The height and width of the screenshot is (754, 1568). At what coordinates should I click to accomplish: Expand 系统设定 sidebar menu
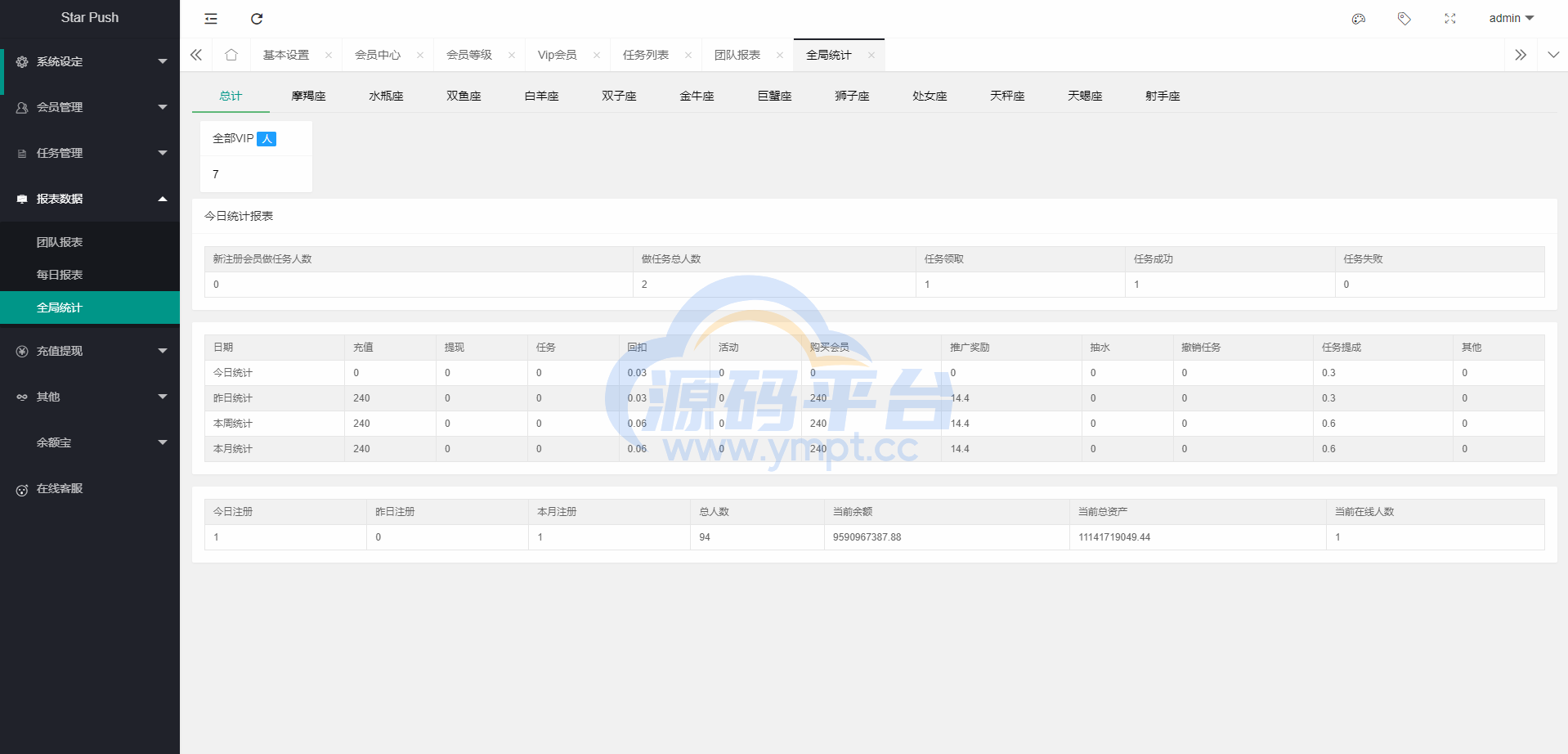90,61
